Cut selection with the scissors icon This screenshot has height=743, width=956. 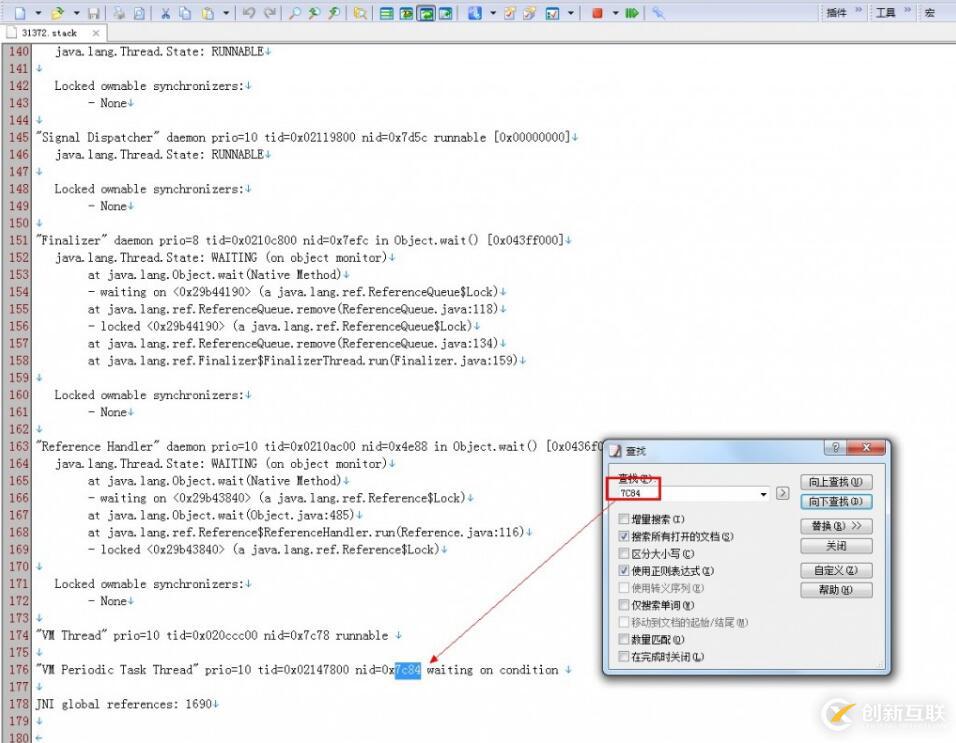pyautogui.click(x=166, y=13)
